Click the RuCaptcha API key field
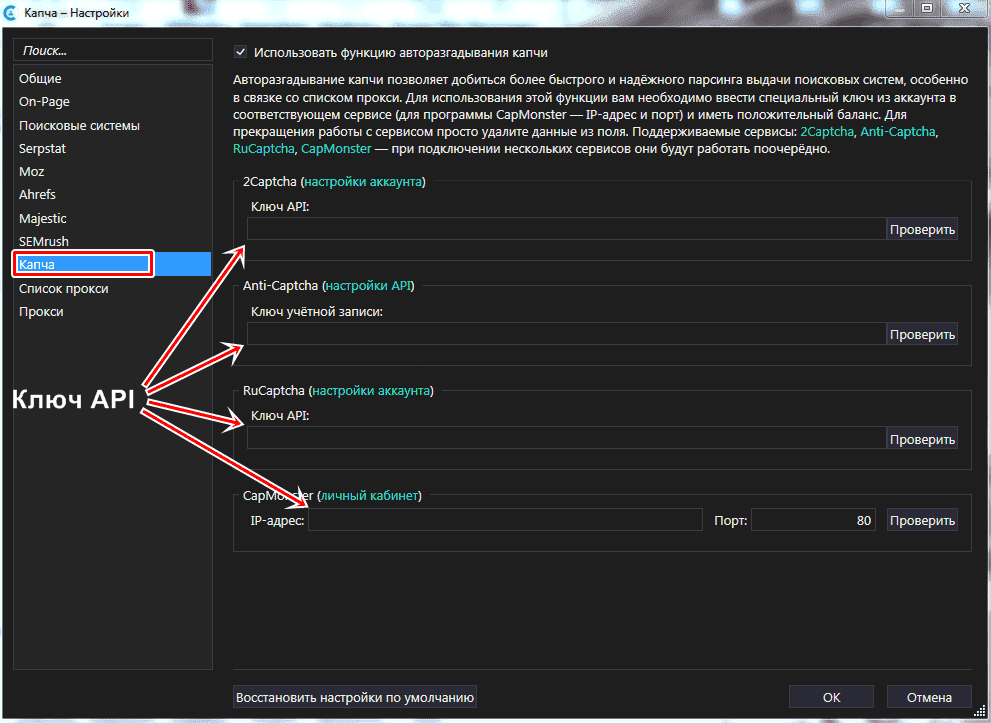991x723 pixels. click(x=566, y=438)
